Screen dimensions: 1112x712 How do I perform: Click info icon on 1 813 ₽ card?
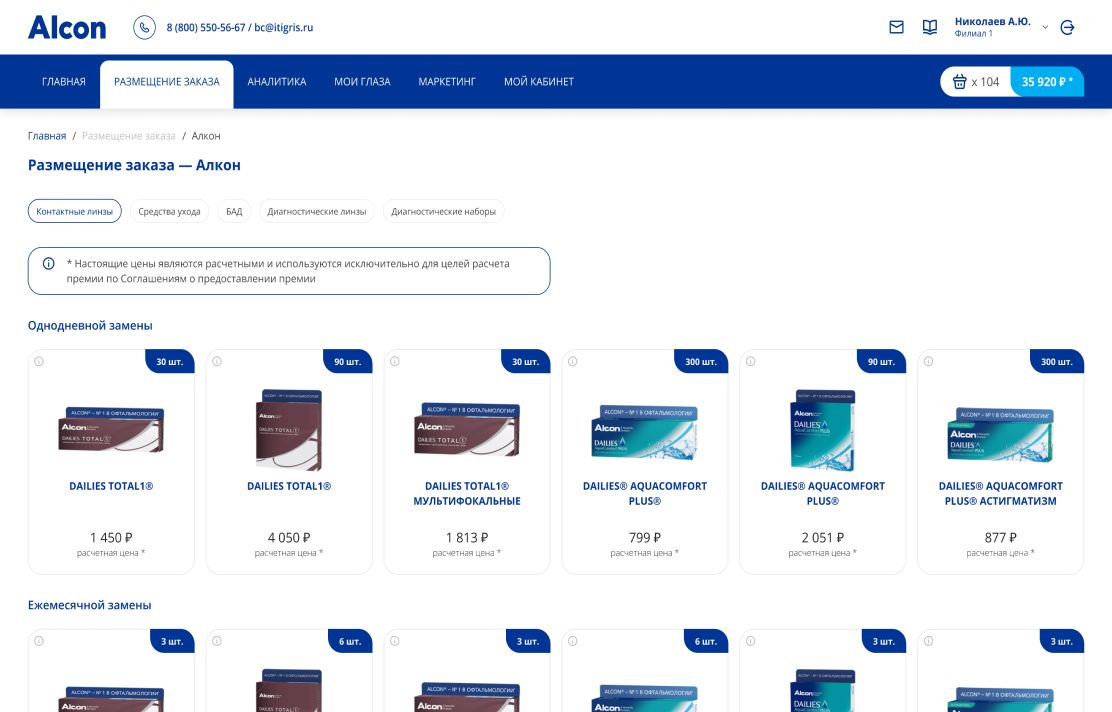point(395,361)
